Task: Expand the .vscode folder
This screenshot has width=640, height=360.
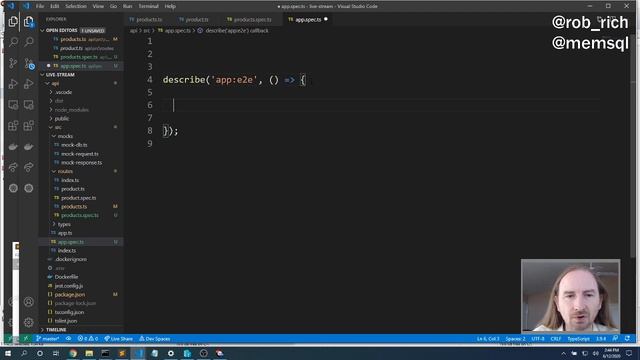Action: [x=51, y=92]
